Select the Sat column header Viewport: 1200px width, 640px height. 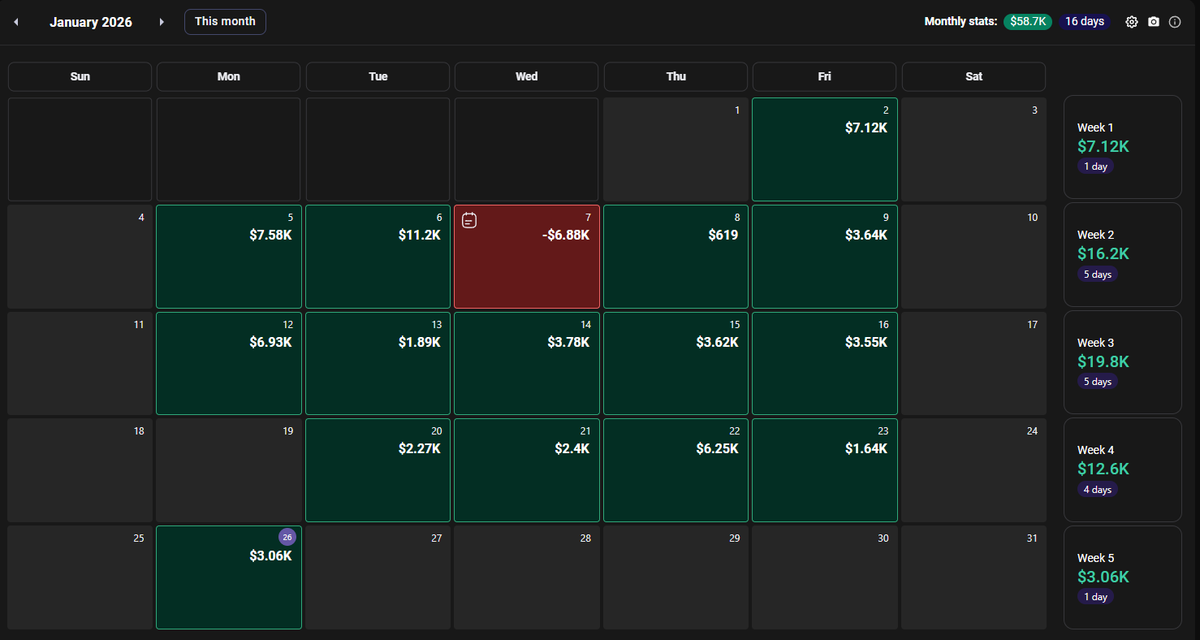(x=974, y=77)
